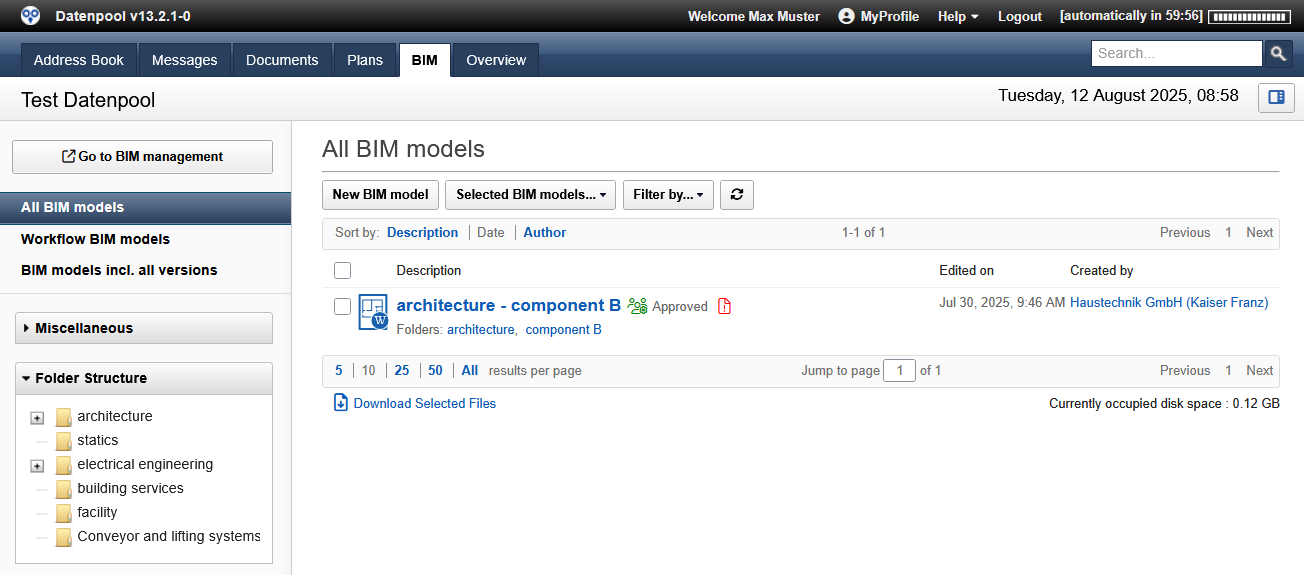1304x575 pixels.
Task: Switch to the Messages tab
Action: (x=185, y=60)
